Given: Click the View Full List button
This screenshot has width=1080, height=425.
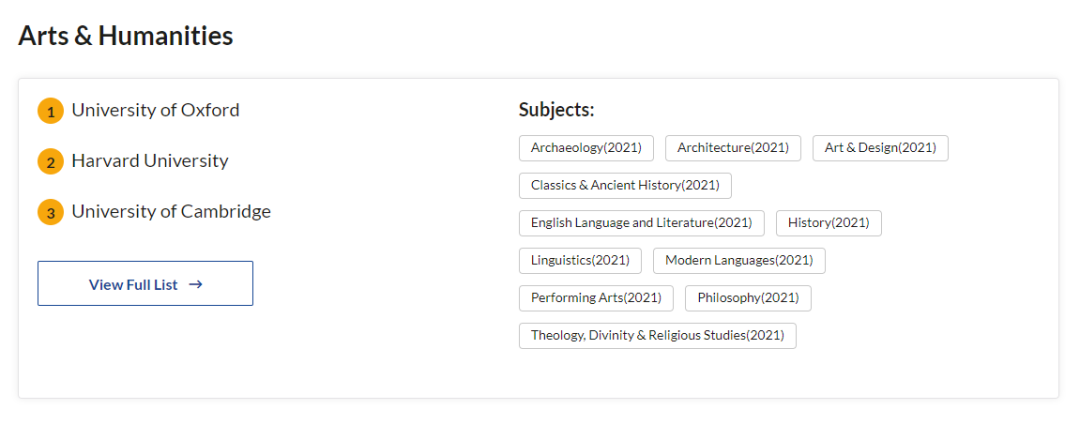Looking at the screenshot, I should (145, 284).
